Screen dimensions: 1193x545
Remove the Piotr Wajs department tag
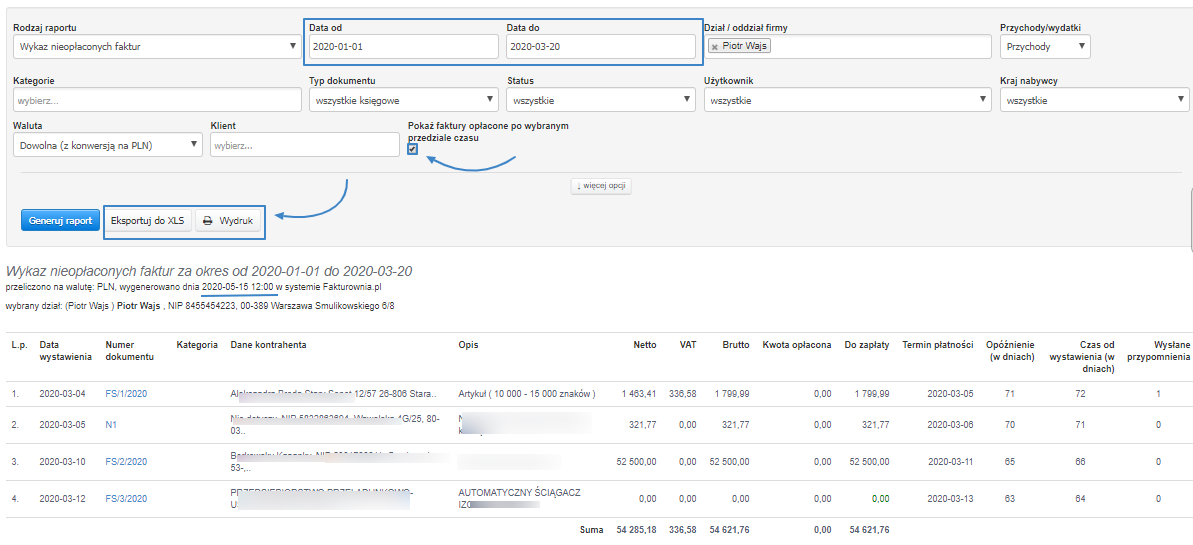click(714, 47)
